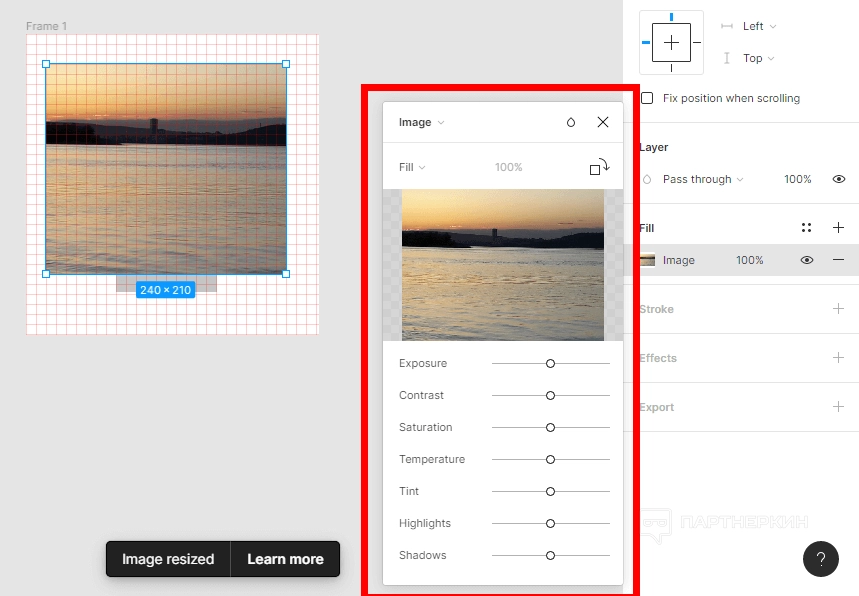Click the bottom-left resize handle of image
The width and height of the screenshot is (859, 596).
click(x=46, y=274)
